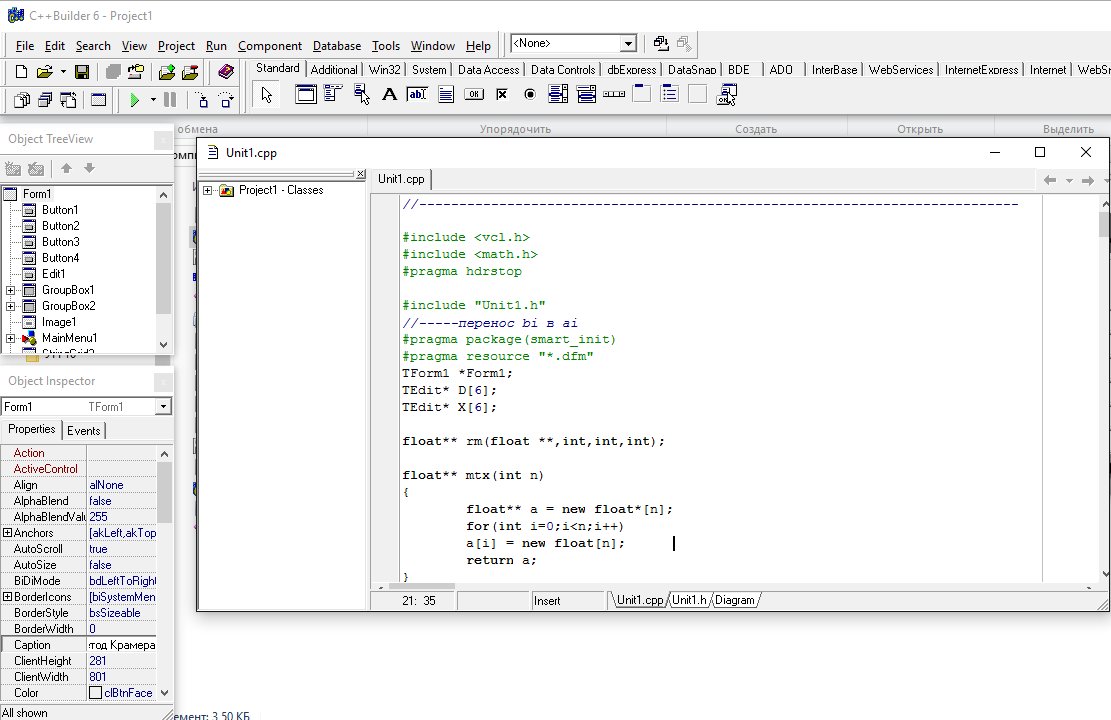Screen dimensions: 1111x720
Task: Select the CheckBox component icon
Action: pyautogui.click(x=502, y=94)
